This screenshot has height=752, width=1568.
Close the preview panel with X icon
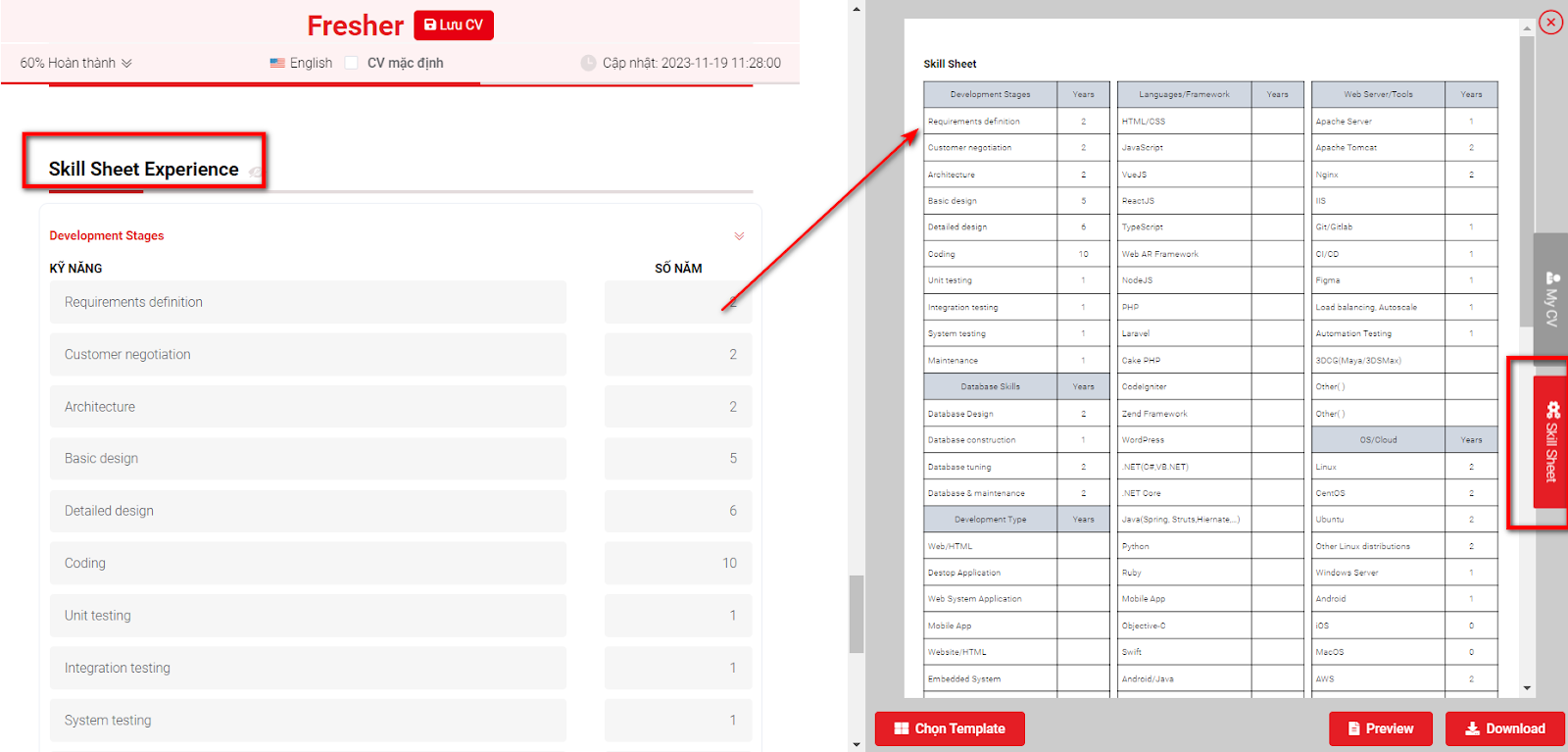[x=1550, y=22]
